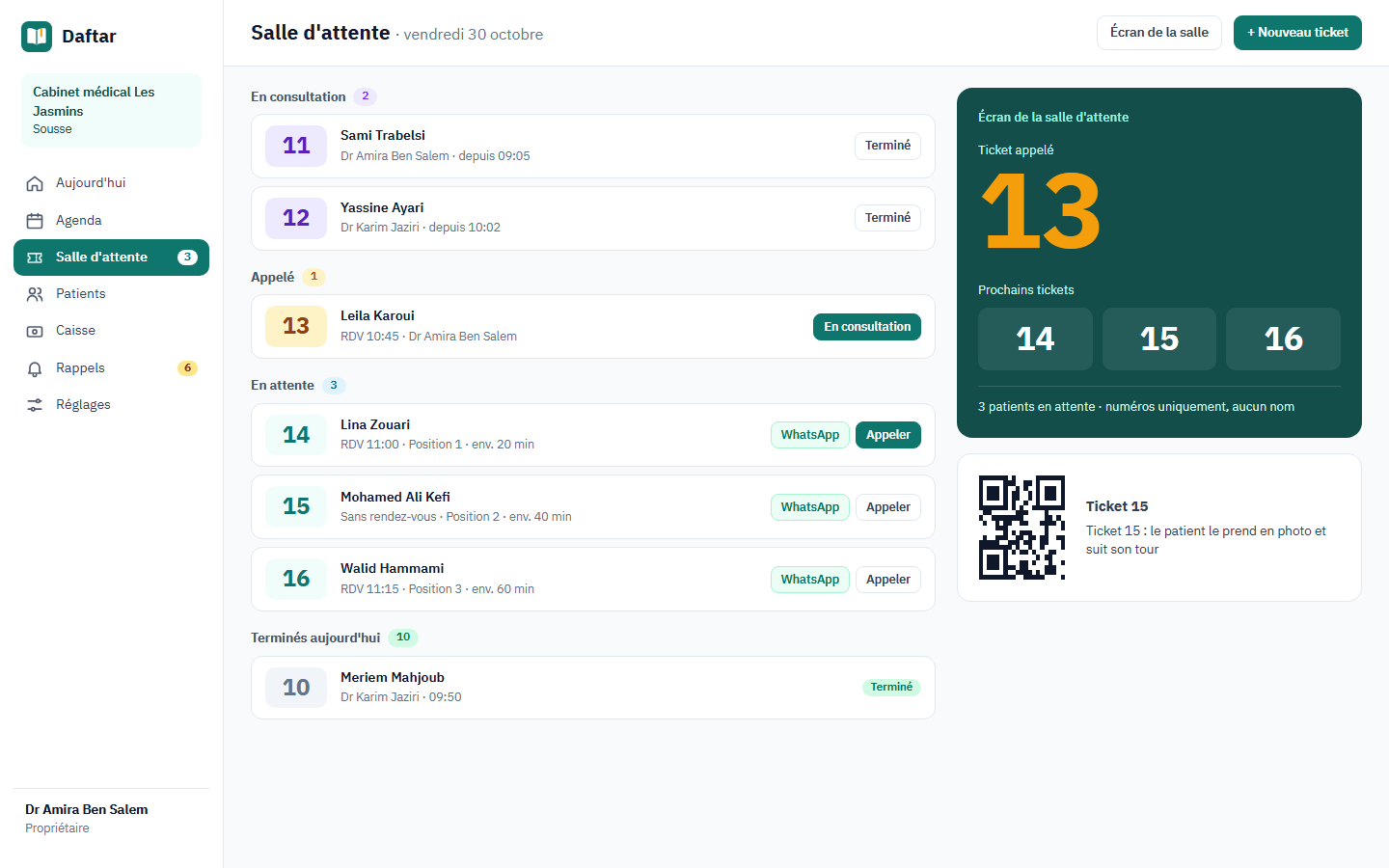Image resolution: width=1389 pixels, height=868 pixels.
Task: Click patient name Sami Trabelsi
Action: click(x=383, y=136)
